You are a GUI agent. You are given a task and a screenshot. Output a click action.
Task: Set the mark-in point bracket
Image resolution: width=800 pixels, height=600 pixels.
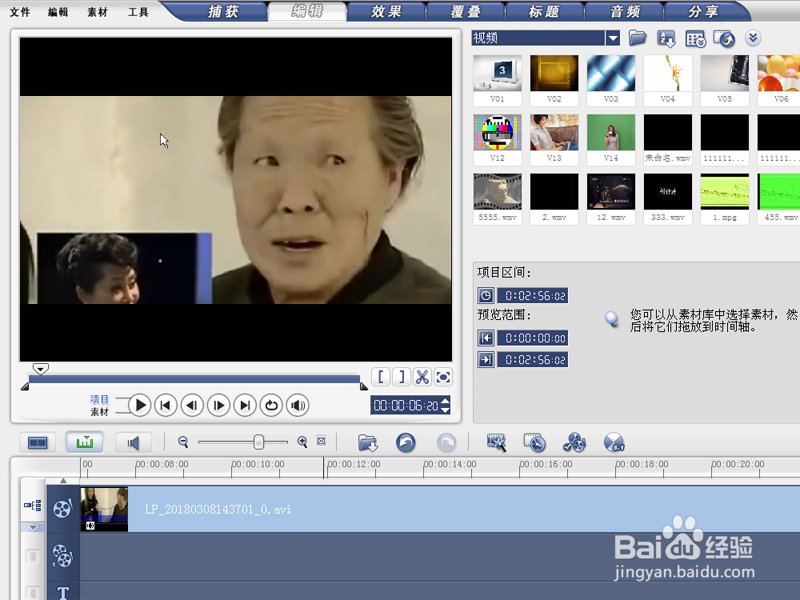click(x=381, y=377)
